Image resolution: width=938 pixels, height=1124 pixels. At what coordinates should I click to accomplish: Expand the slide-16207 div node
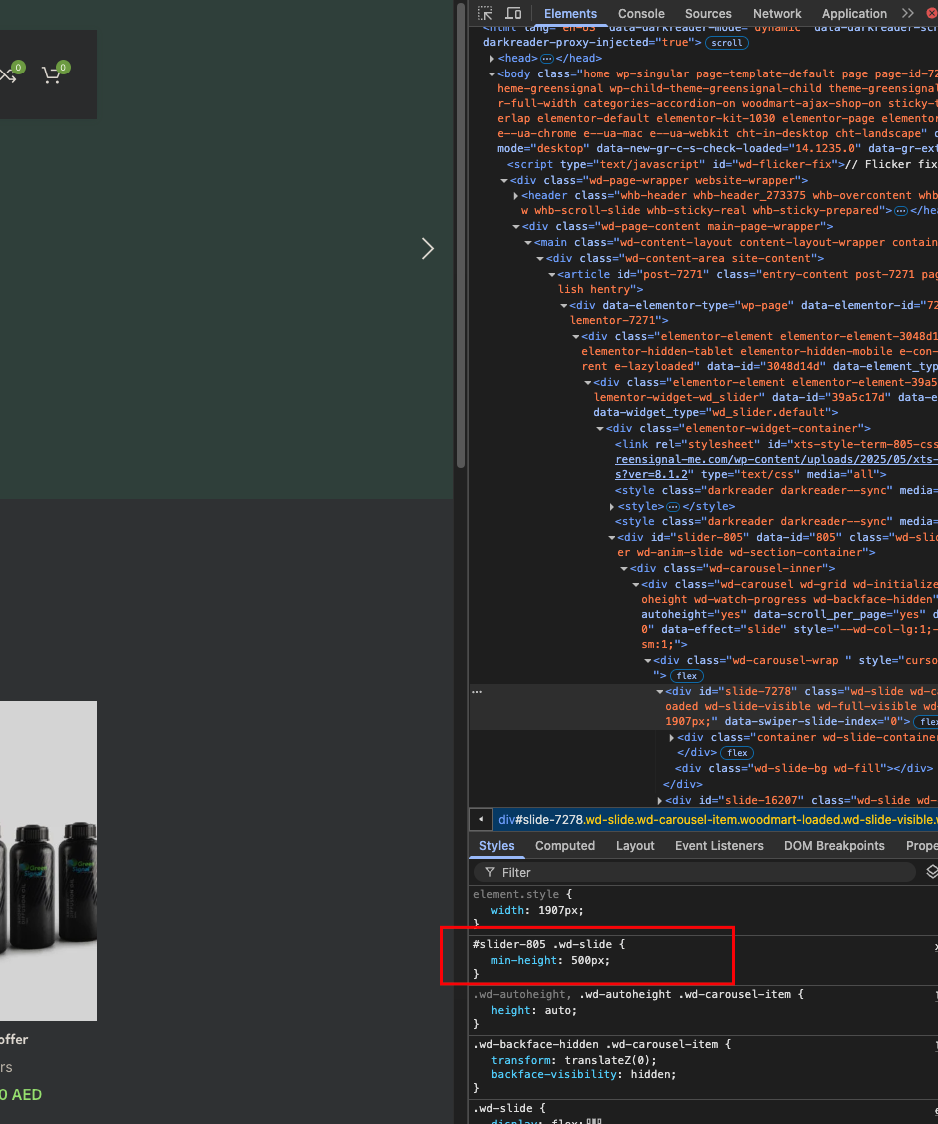click(659, 801)
